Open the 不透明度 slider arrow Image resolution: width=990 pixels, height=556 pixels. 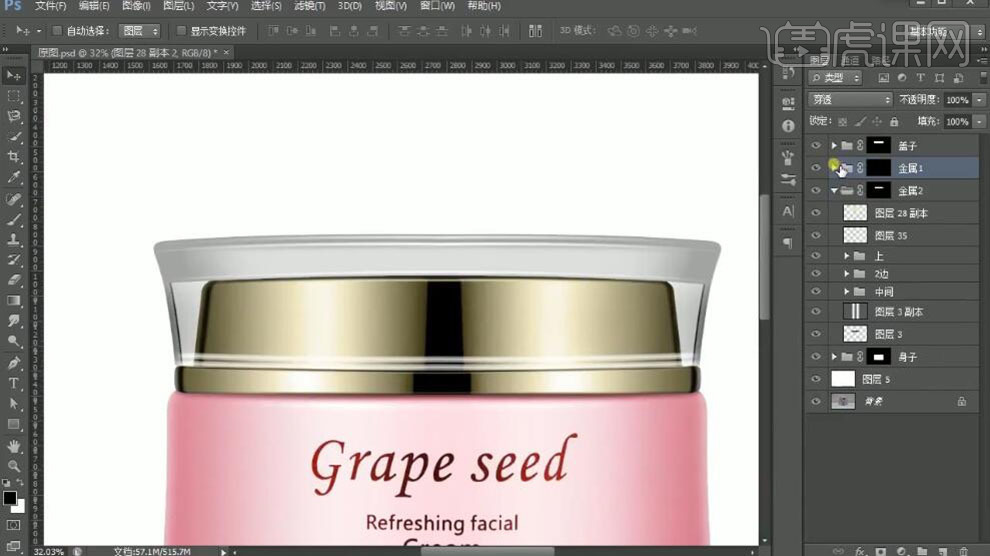[979, 100]
